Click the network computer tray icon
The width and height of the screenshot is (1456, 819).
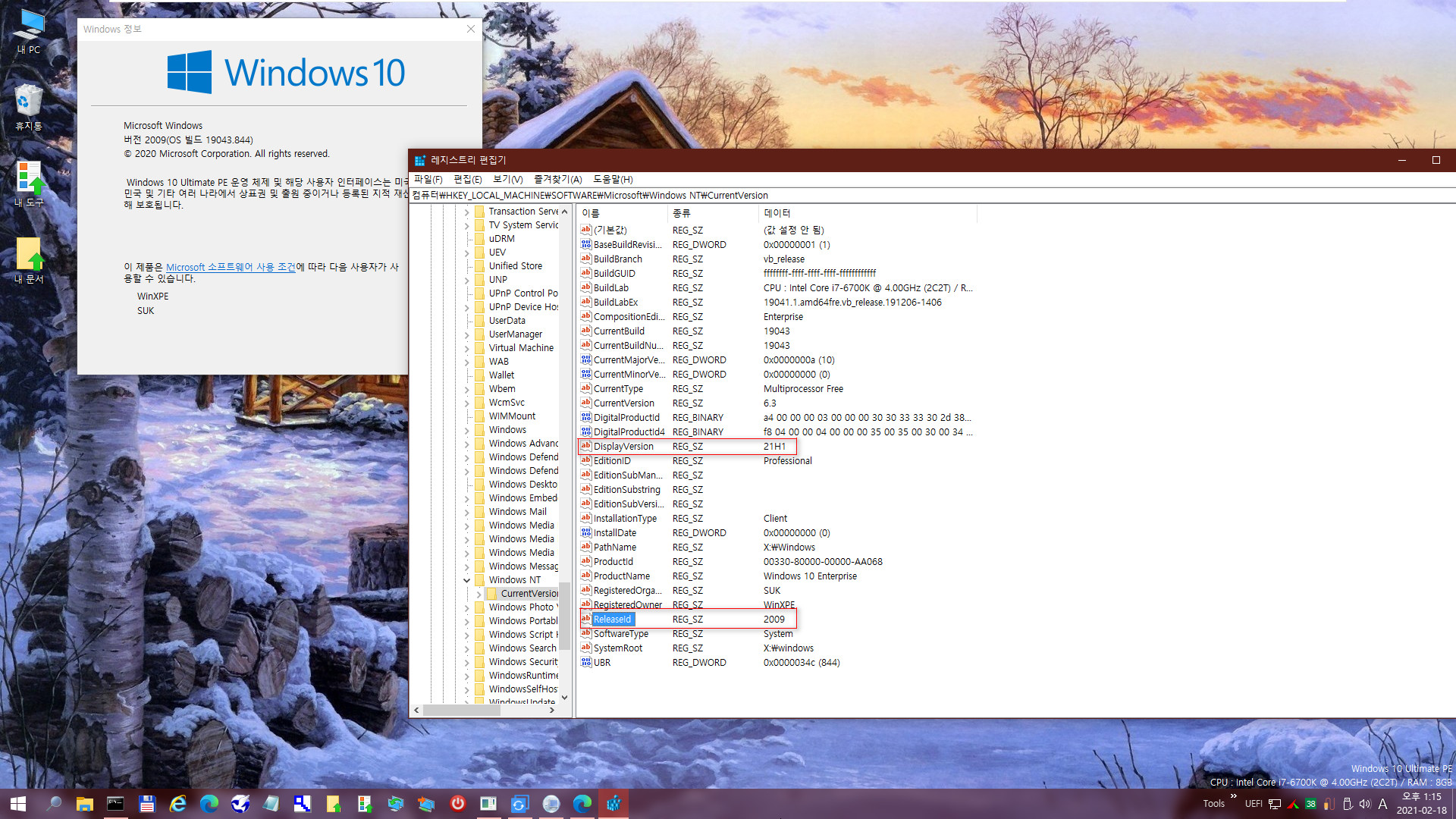click(x=1275, y=804)
